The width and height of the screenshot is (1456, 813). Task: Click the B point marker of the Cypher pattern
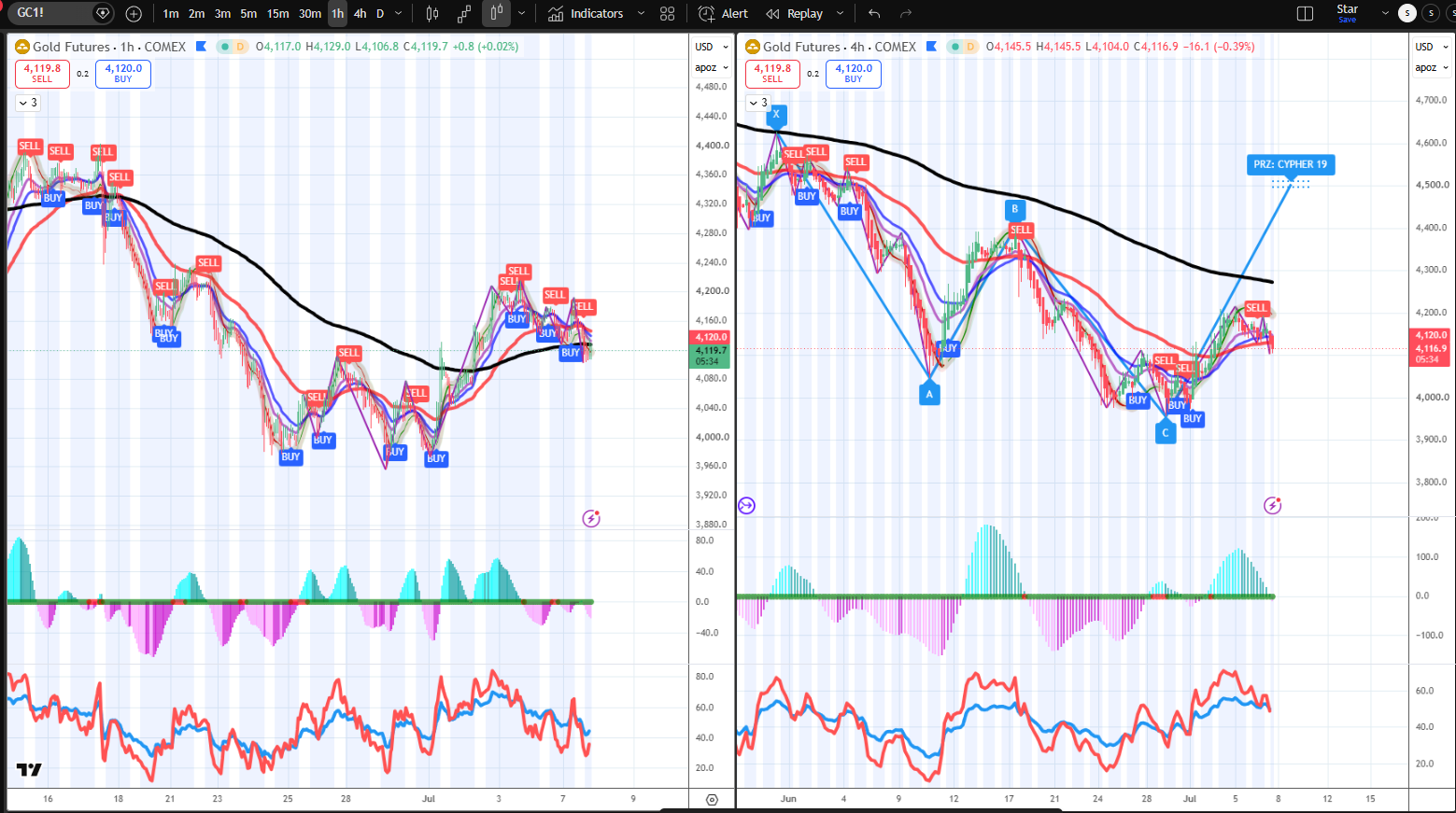[1015, 209]
